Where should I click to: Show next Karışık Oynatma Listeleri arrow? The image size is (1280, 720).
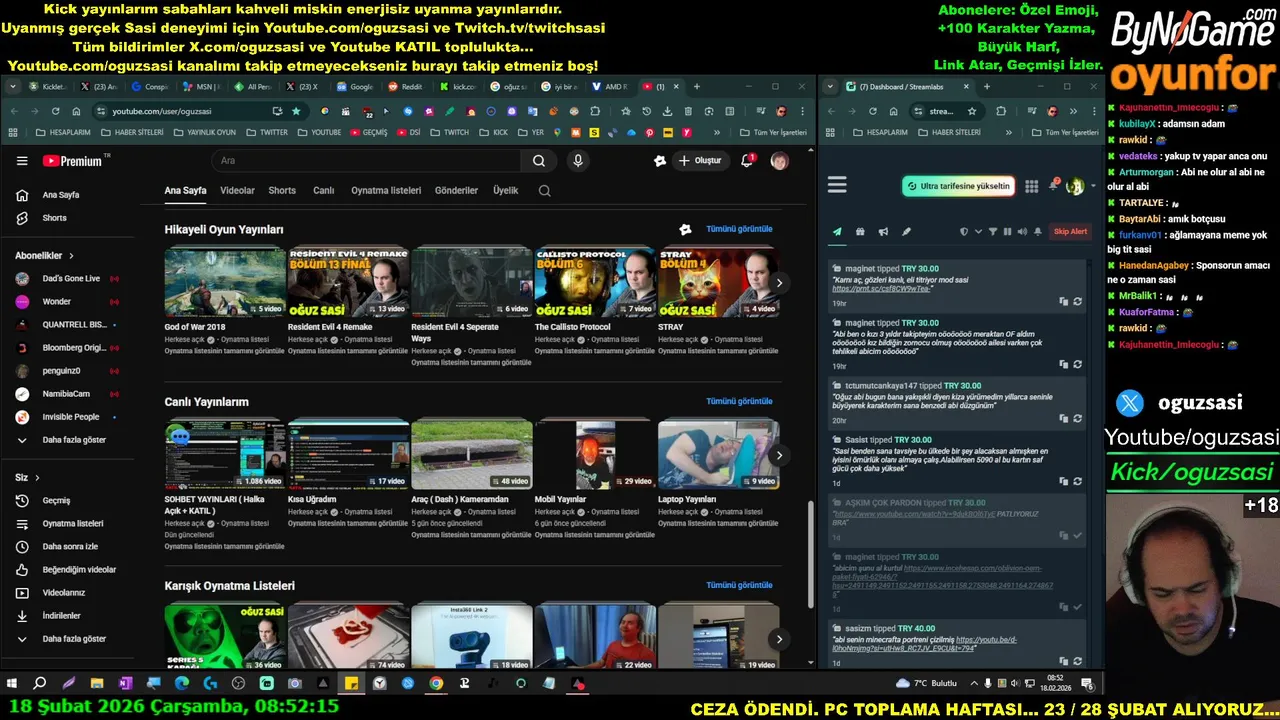[779, 639]
